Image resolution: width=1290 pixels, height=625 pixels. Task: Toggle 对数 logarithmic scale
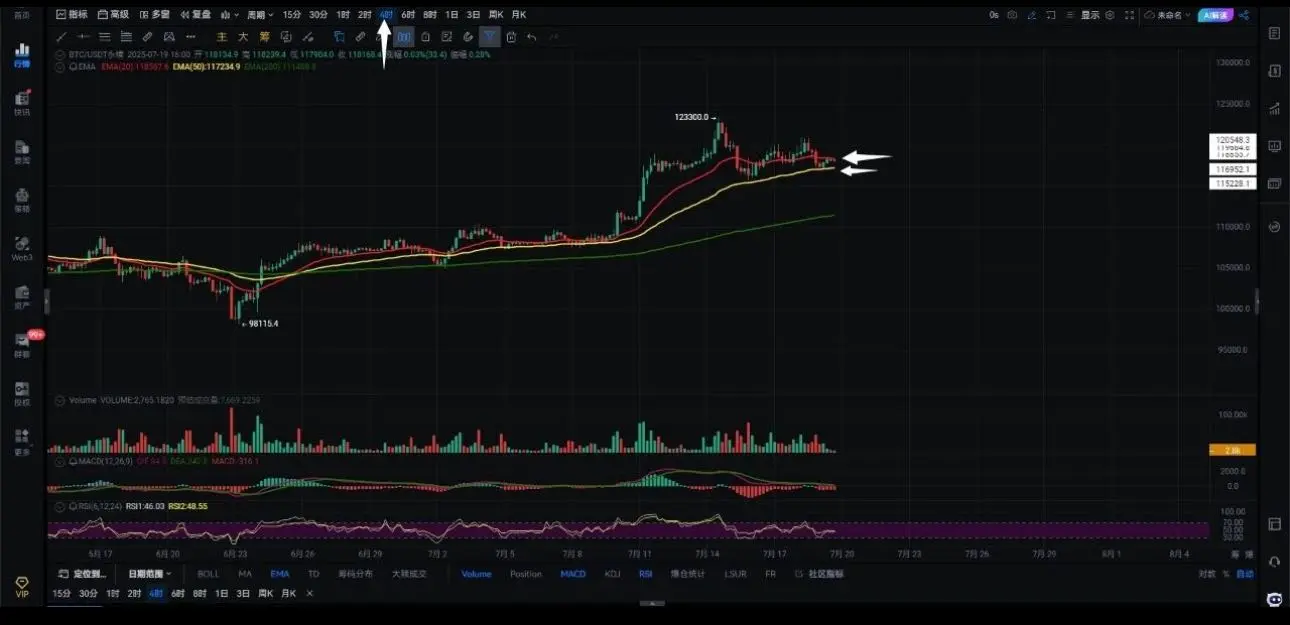tap(1207, 574)
